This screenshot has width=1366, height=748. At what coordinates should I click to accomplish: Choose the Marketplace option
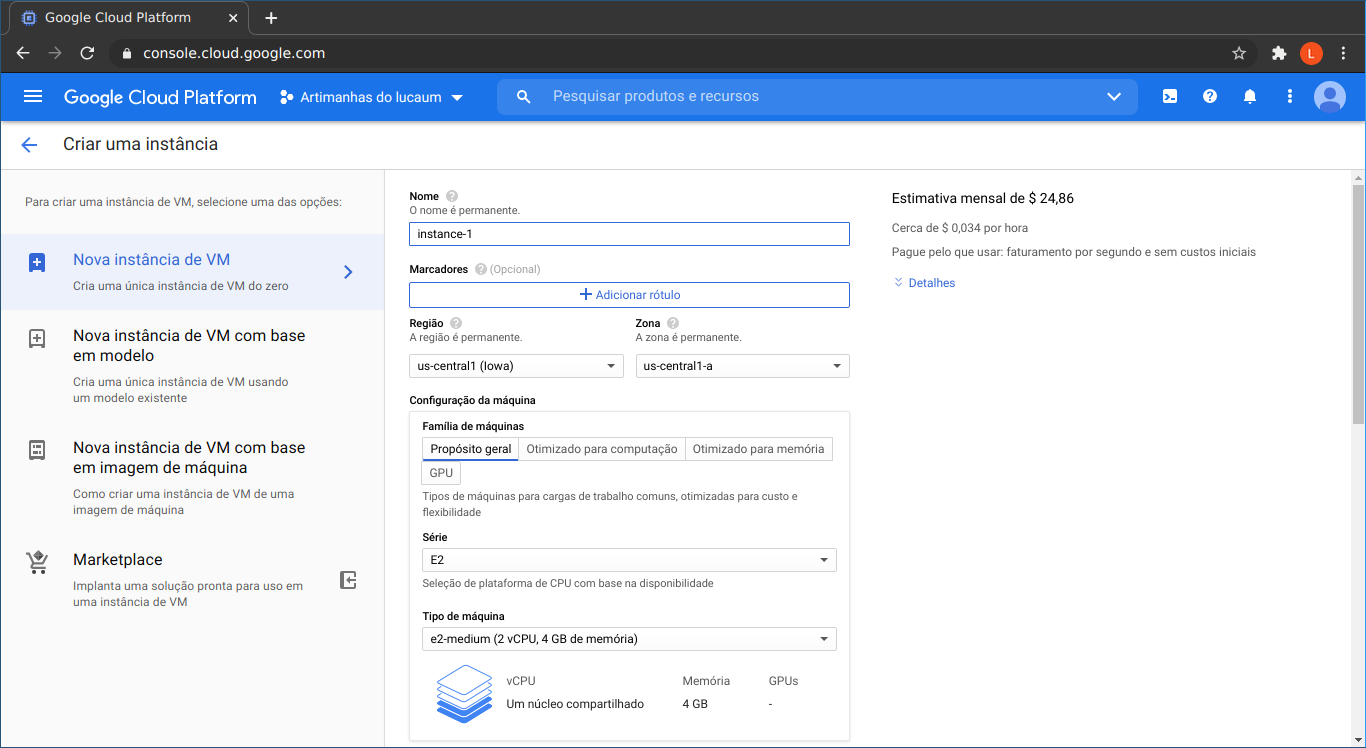point(192,580)
